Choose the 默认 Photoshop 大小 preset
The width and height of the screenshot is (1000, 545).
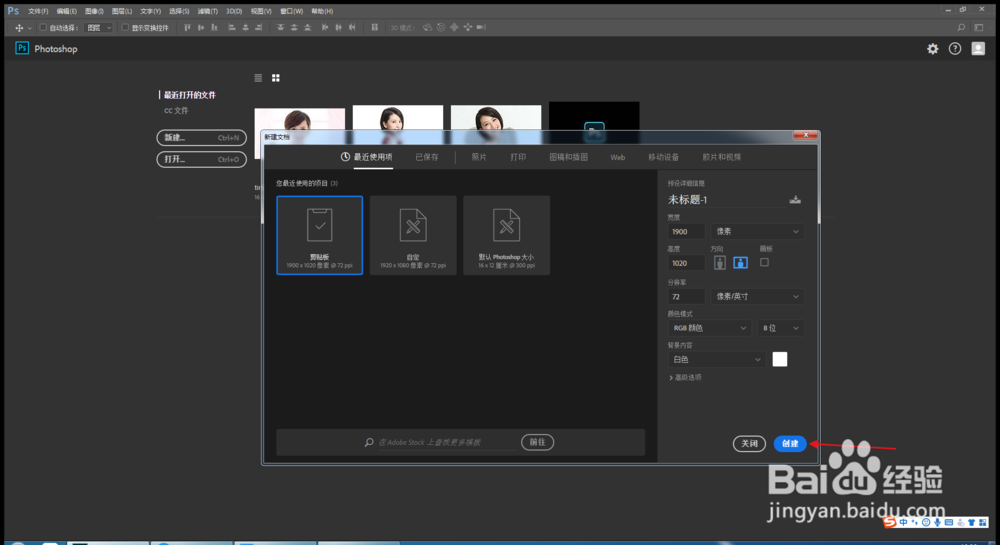coord(506,235)
